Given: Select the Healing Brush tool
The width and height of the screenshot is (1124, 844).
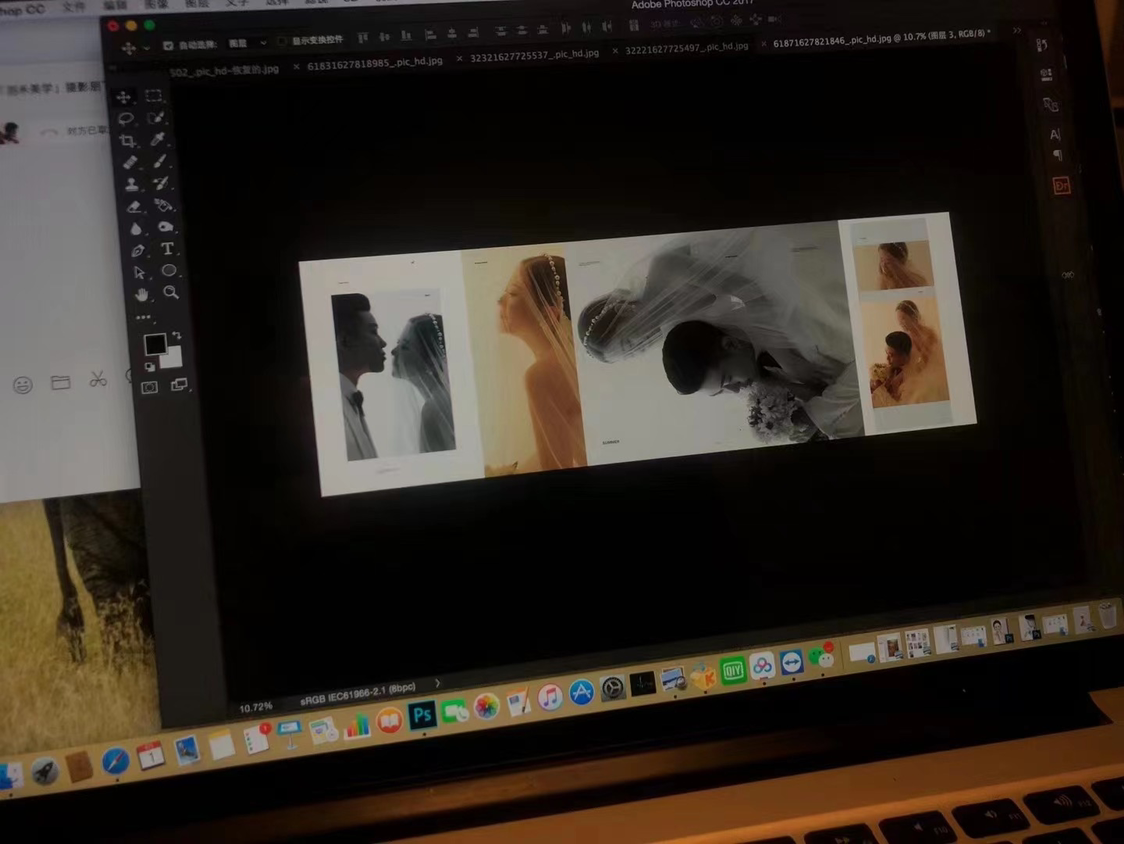Looking at the screenshot, I should [x=130, y=163].
